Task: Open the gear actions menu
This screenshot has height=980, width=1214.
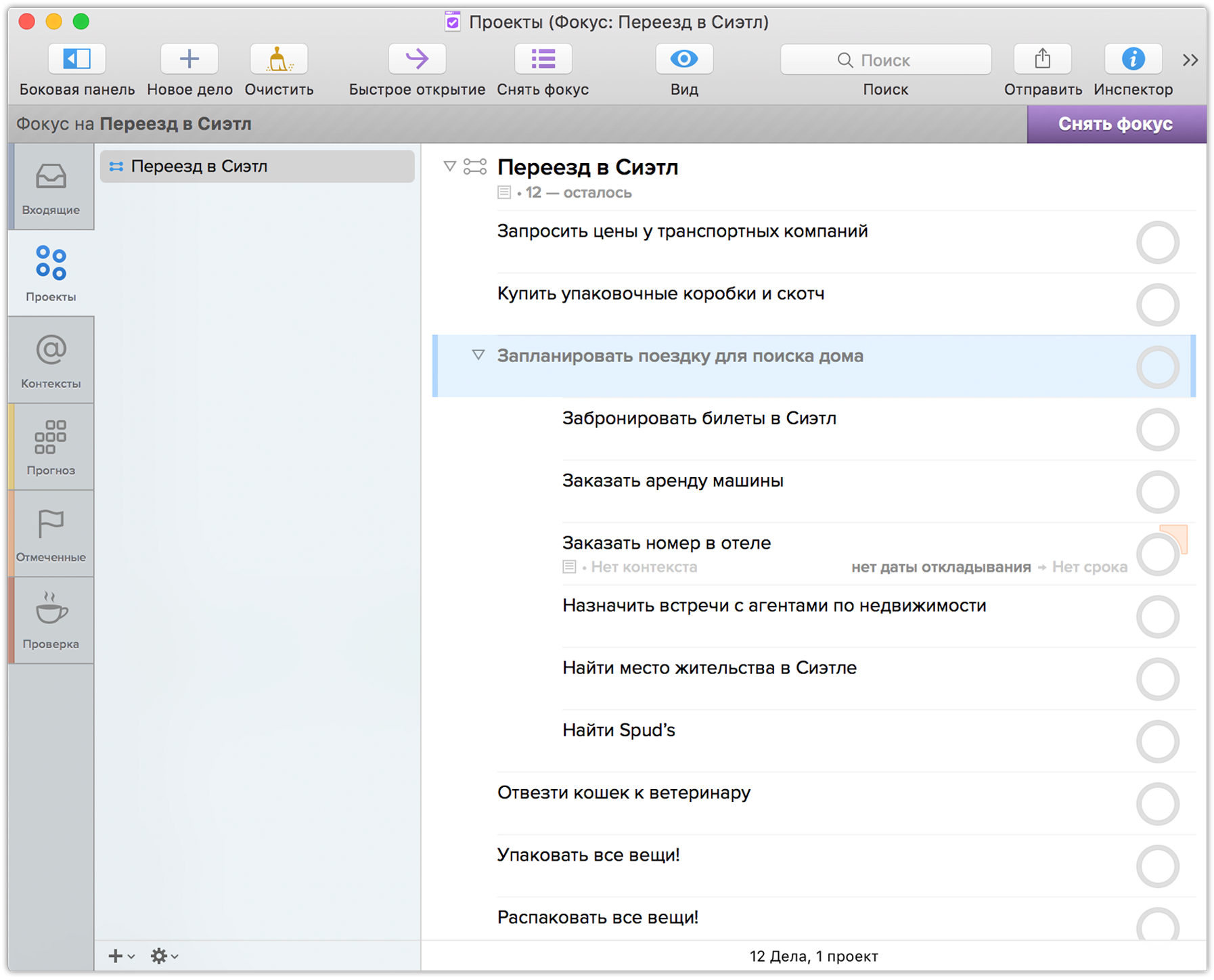Action: [x=164, y=956]
